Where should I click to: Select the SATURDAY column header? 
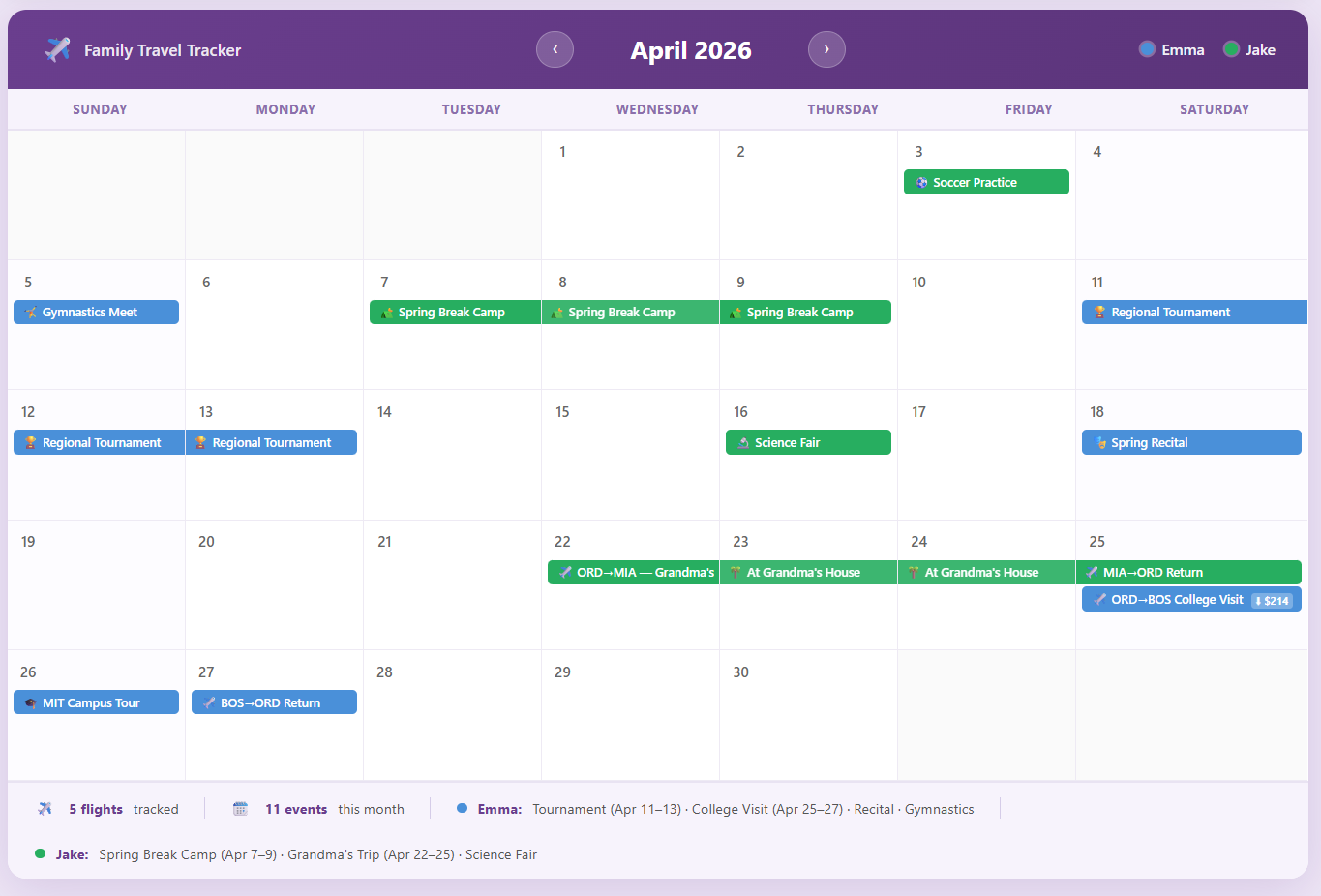1215,109
